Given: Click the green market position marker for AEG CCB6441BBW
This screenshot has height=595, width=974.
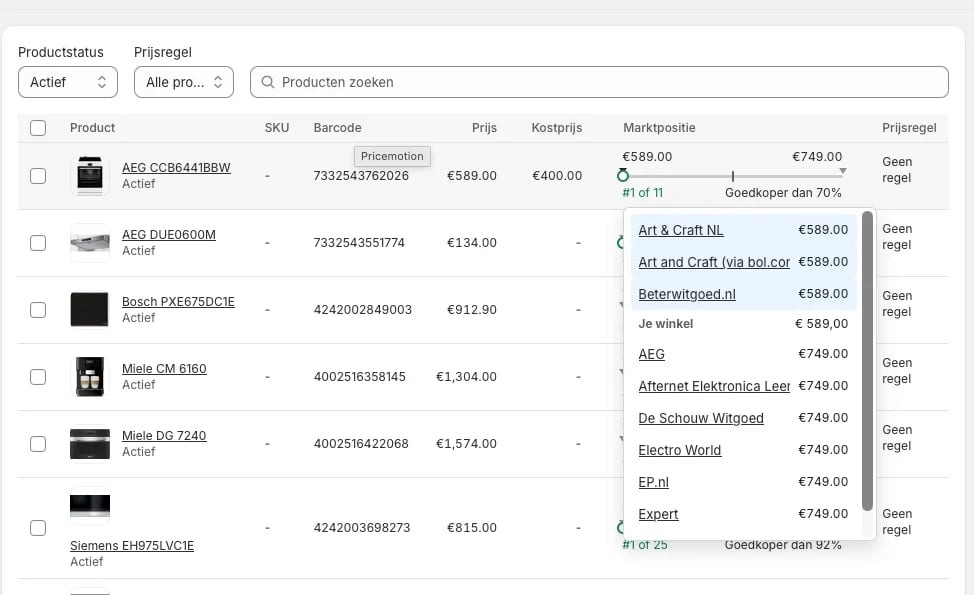Looking at the screenshot, I should 623,175.
